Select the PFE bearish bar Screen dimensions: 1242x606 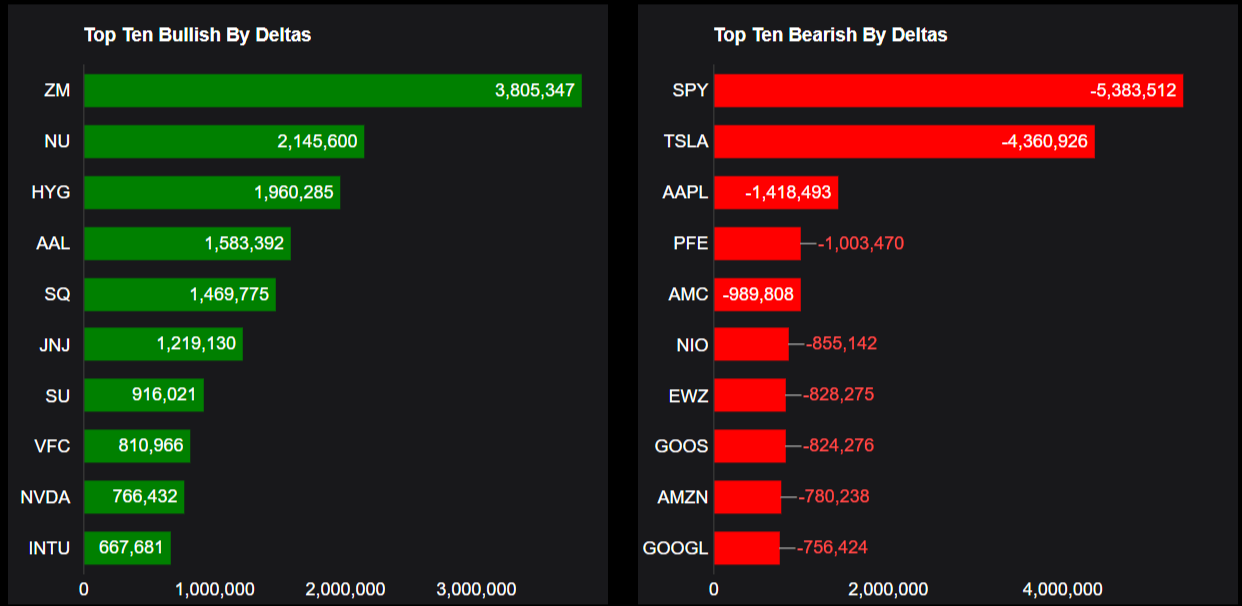(x=757, y=243)
